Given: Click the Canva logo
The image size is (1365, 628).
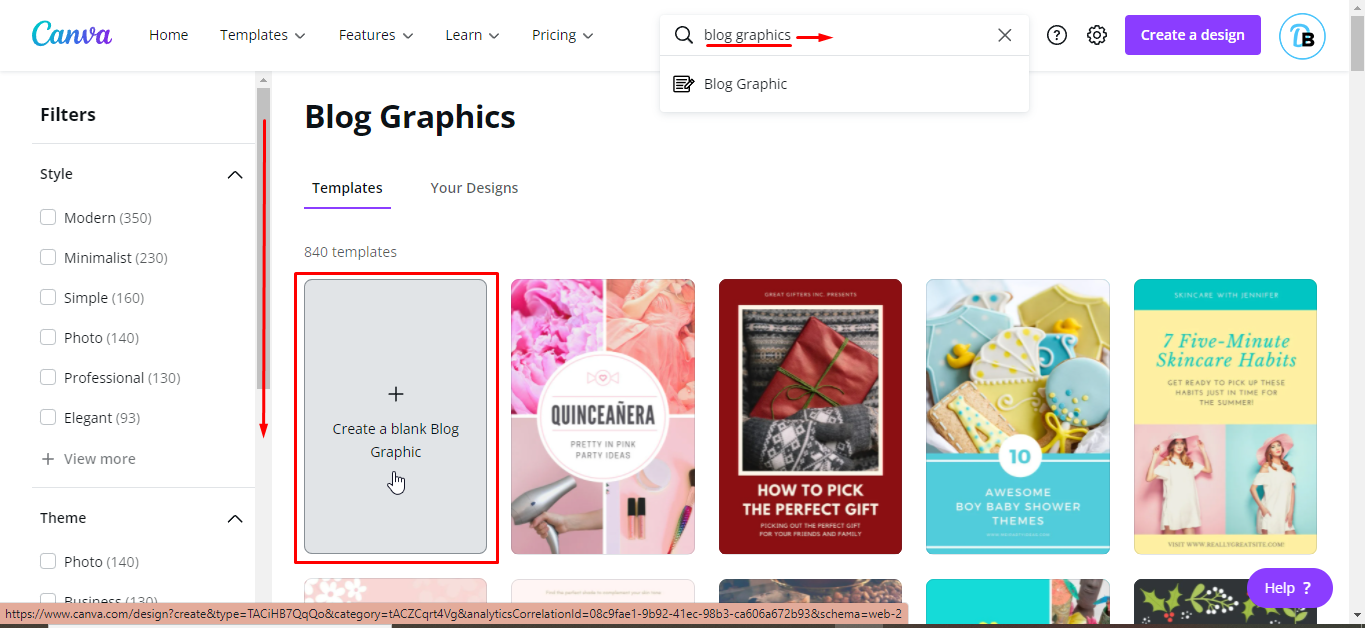Looking at the screenshot, I should [x=72, y=34].
